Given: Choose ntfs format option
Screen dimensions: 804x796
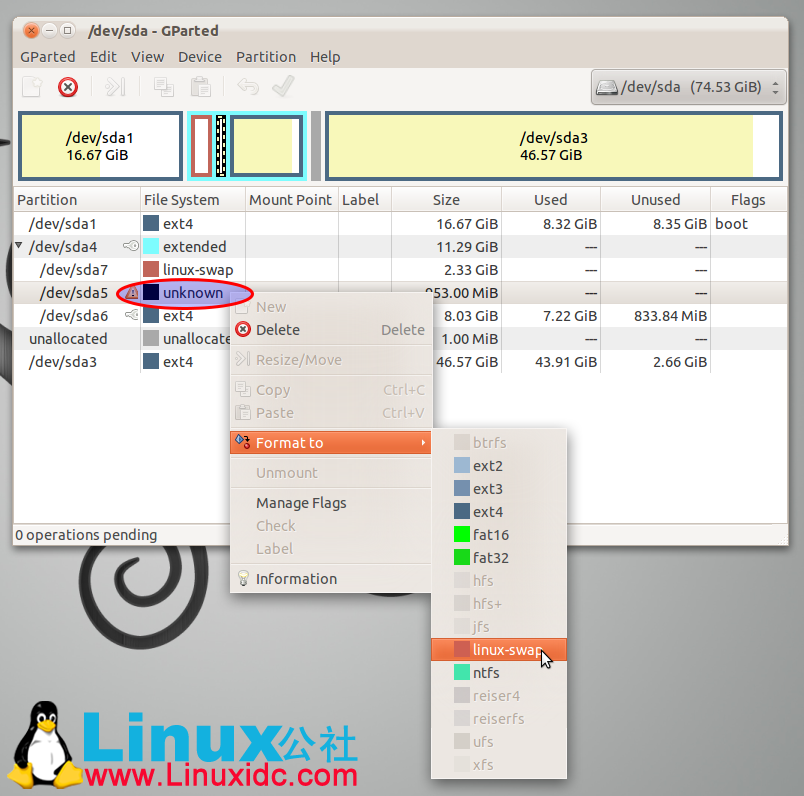Looking at the screenshot, I should [486, 673].
